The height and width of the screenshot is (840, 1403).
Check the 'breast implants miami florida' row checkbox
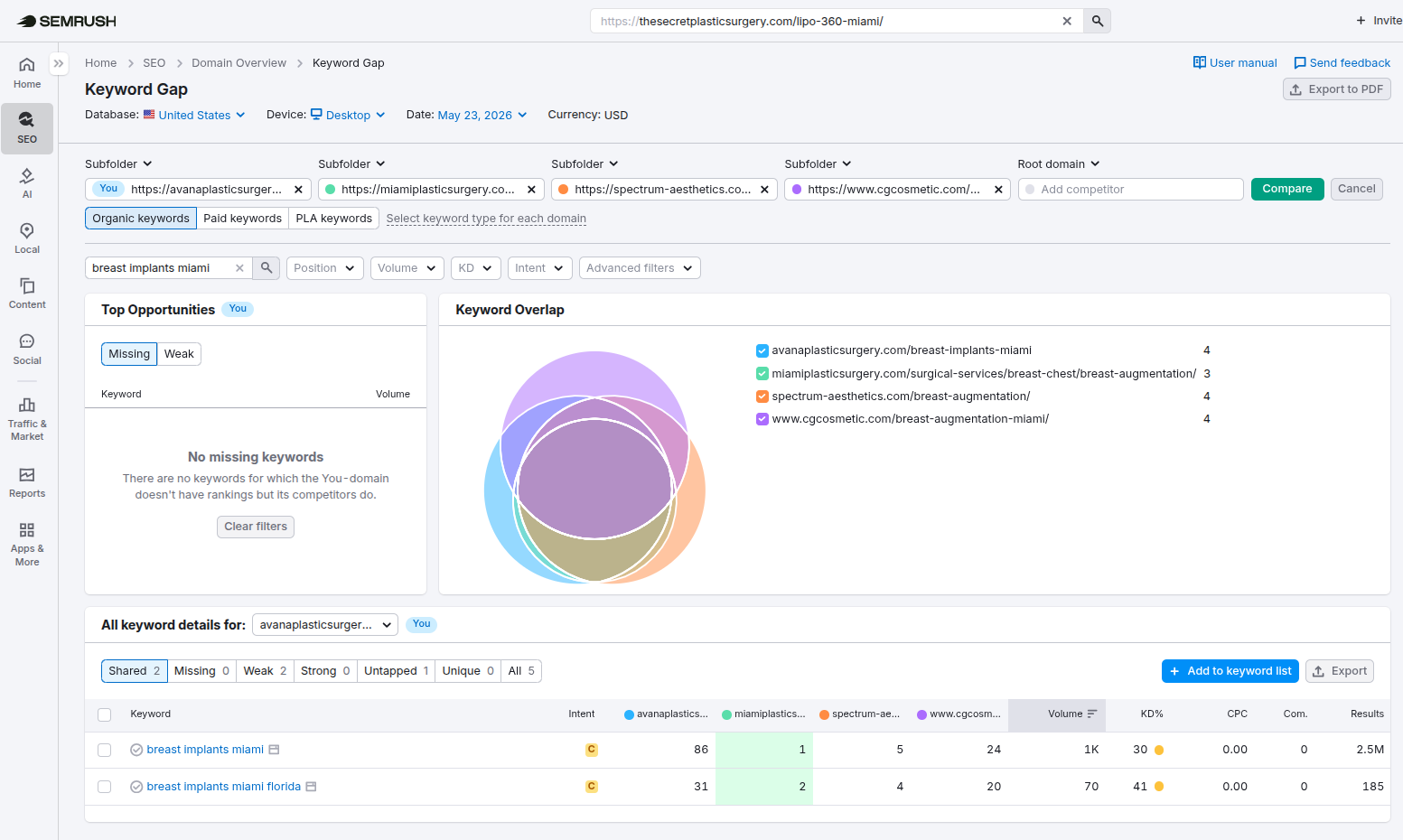click(105, 787)
